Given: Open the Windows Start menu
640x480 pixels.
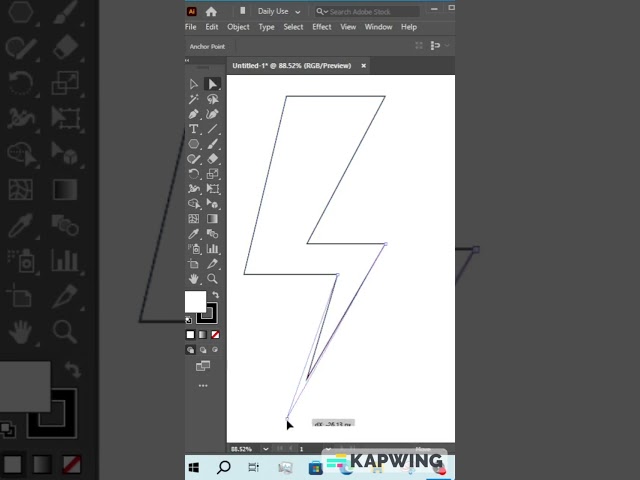Looking at the screenshot, I should coord(194,467).
